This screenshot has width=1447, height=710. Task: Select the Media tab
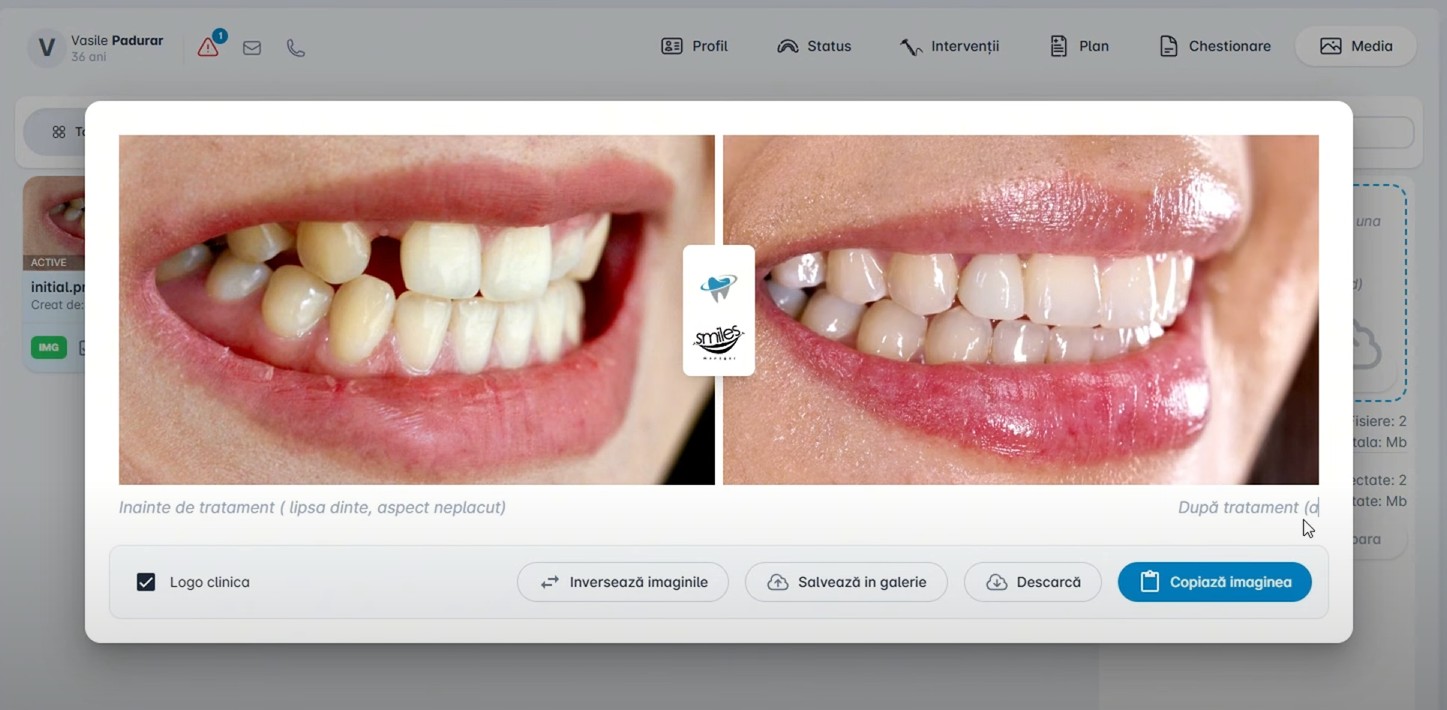tap(1356, 46)
